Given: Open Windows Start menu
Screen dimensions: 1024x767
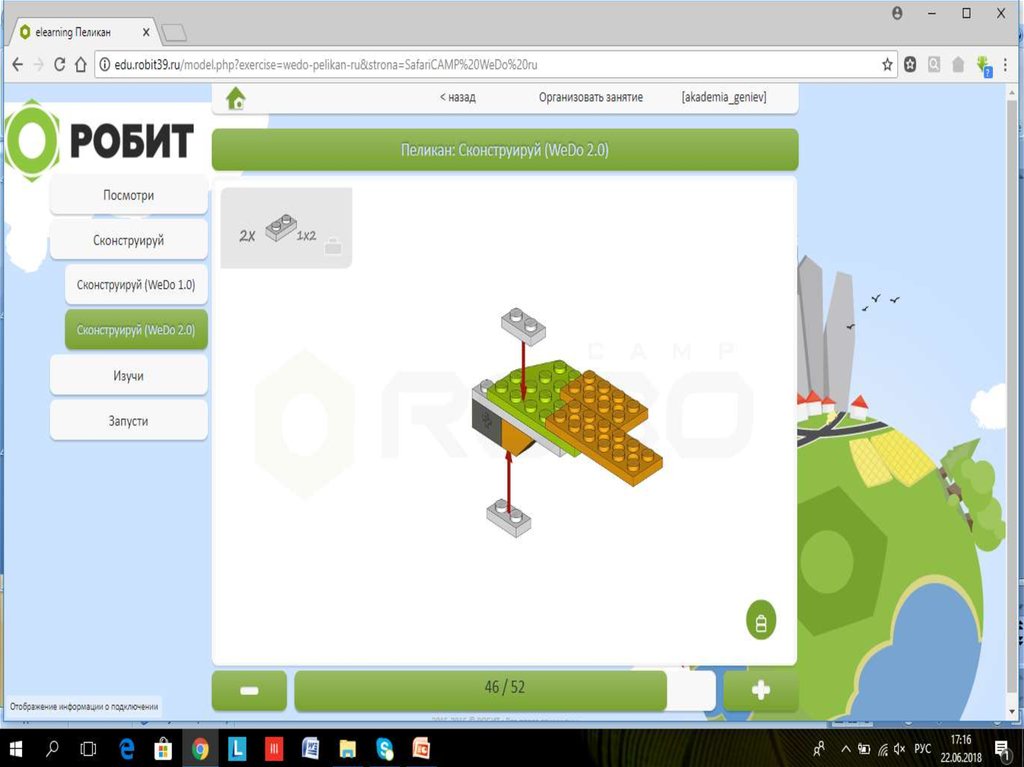Looking at the screenshot, I should click(15, 749).
